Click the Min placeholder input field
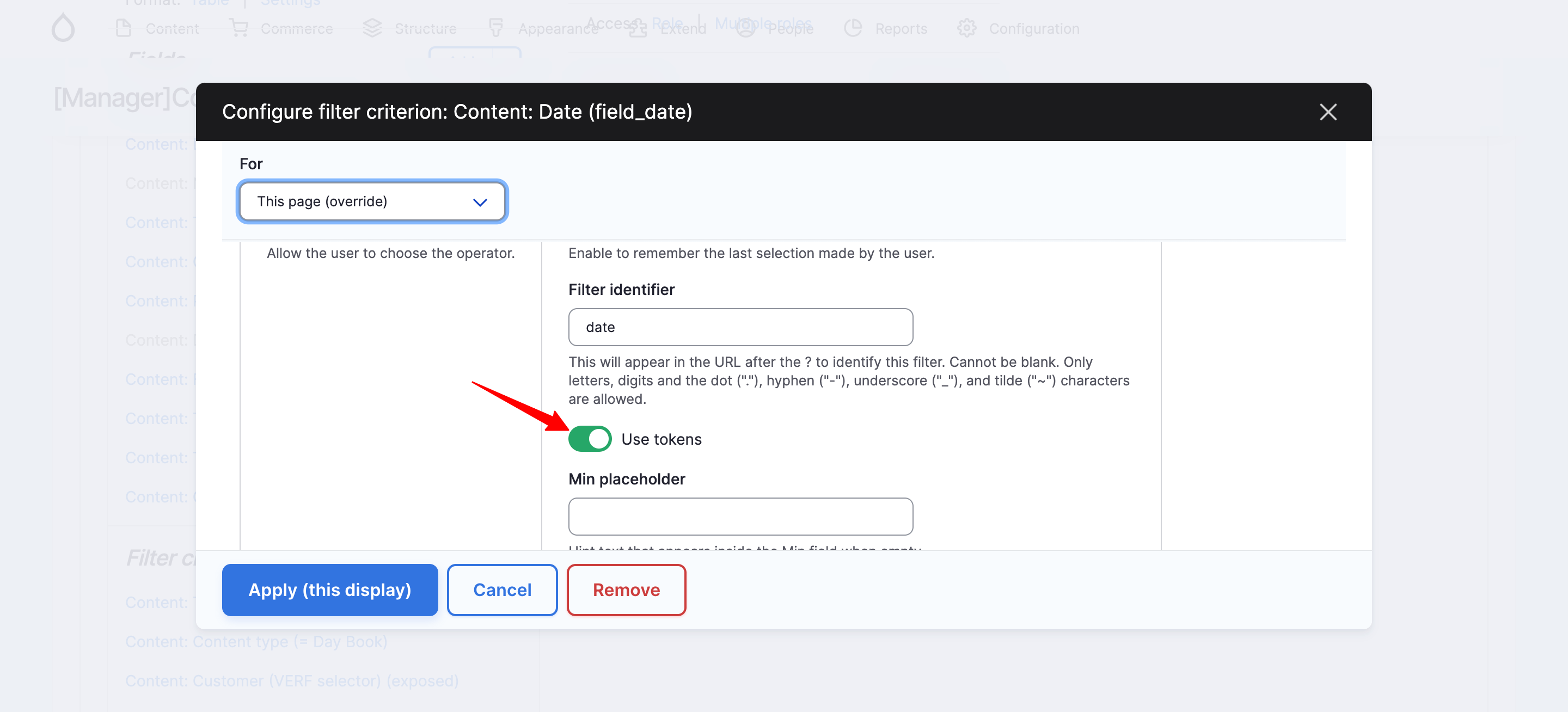 click(741, 516)
